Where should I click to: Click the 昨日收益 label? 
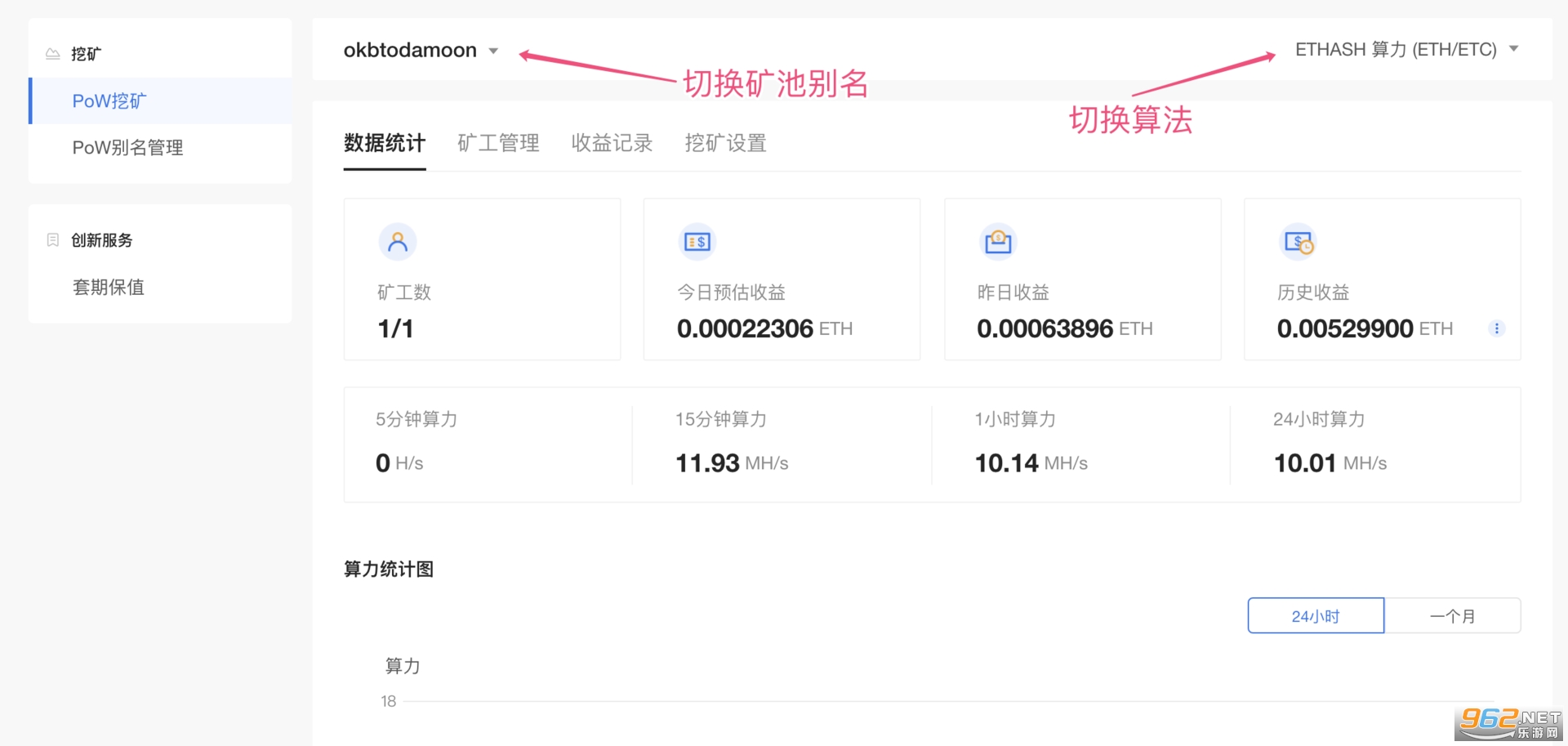(x=1013, y=293)
